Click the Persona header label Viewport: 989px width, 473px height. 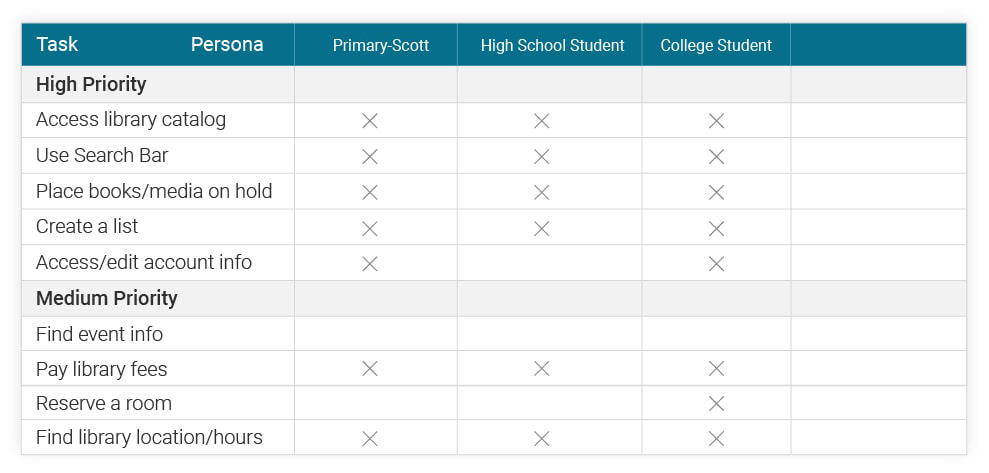pyautogui.click(x=227, y=44)
